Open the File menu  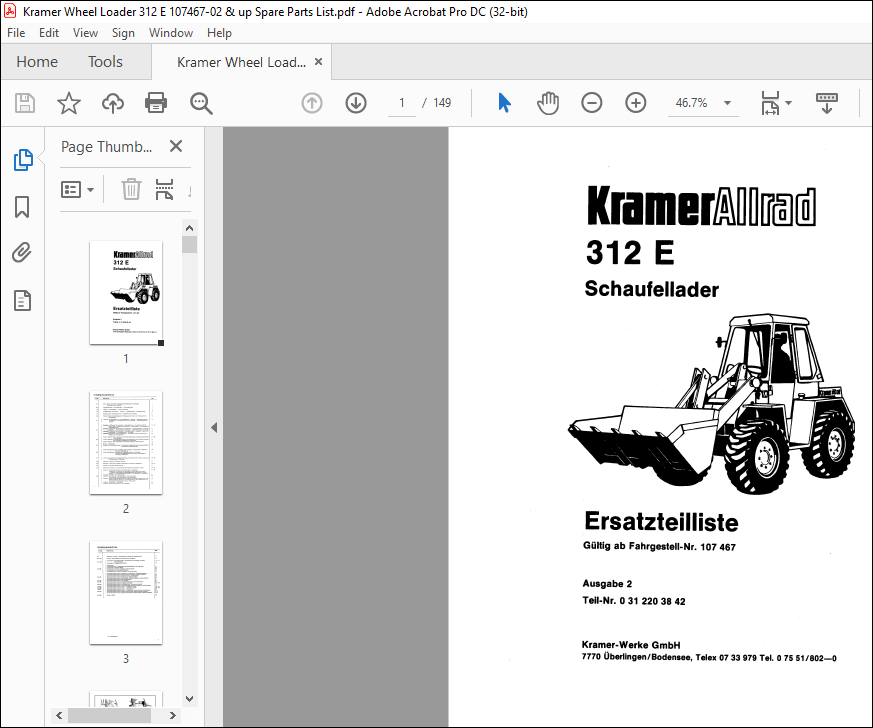(16, 33)
